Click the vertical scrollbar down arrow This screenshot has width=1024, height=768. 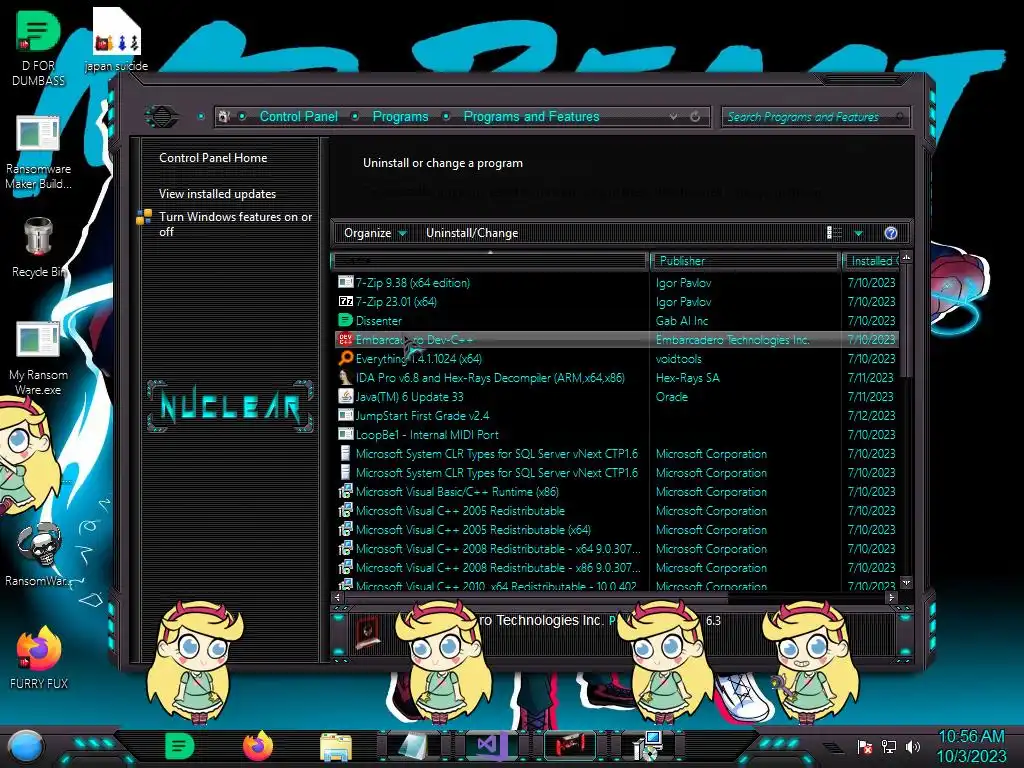click(906, 582)
